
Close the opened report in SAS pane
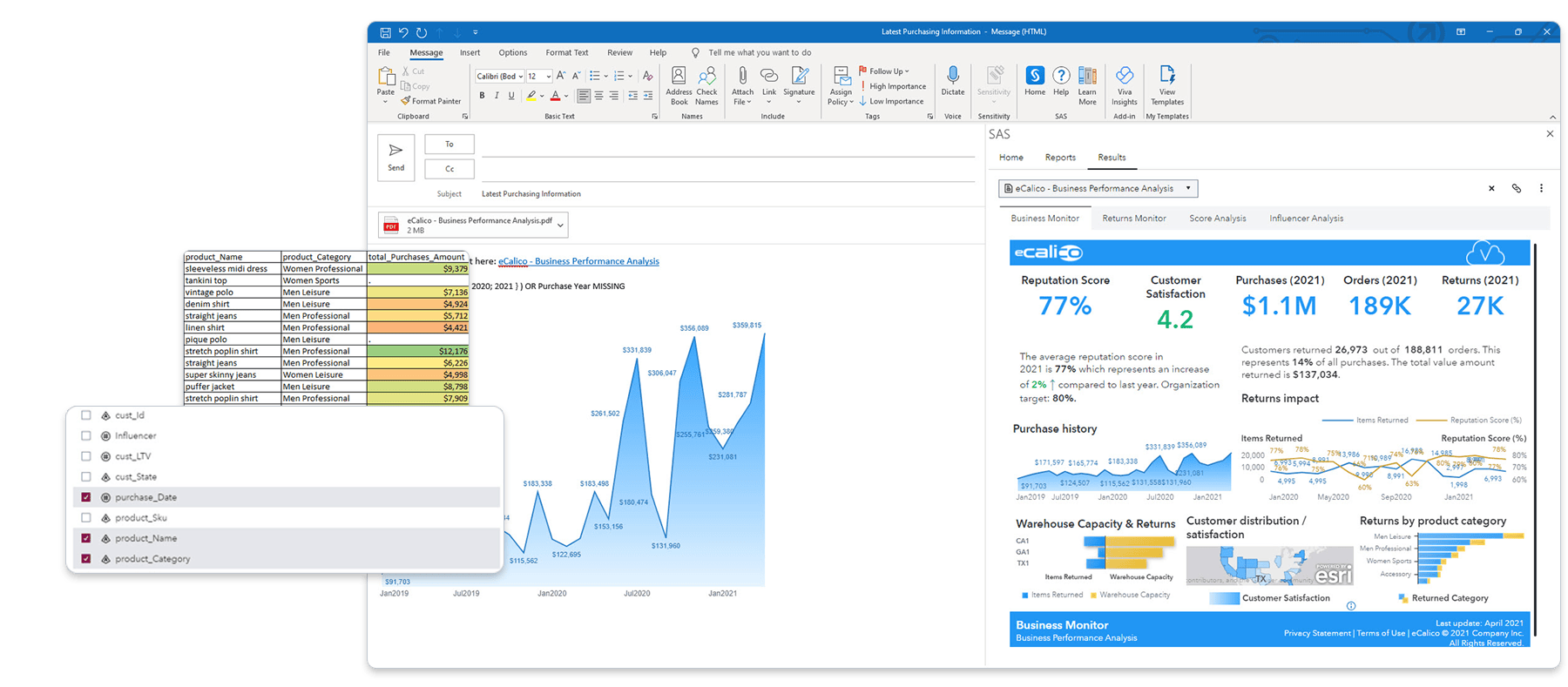click(x=1491, y=188)
